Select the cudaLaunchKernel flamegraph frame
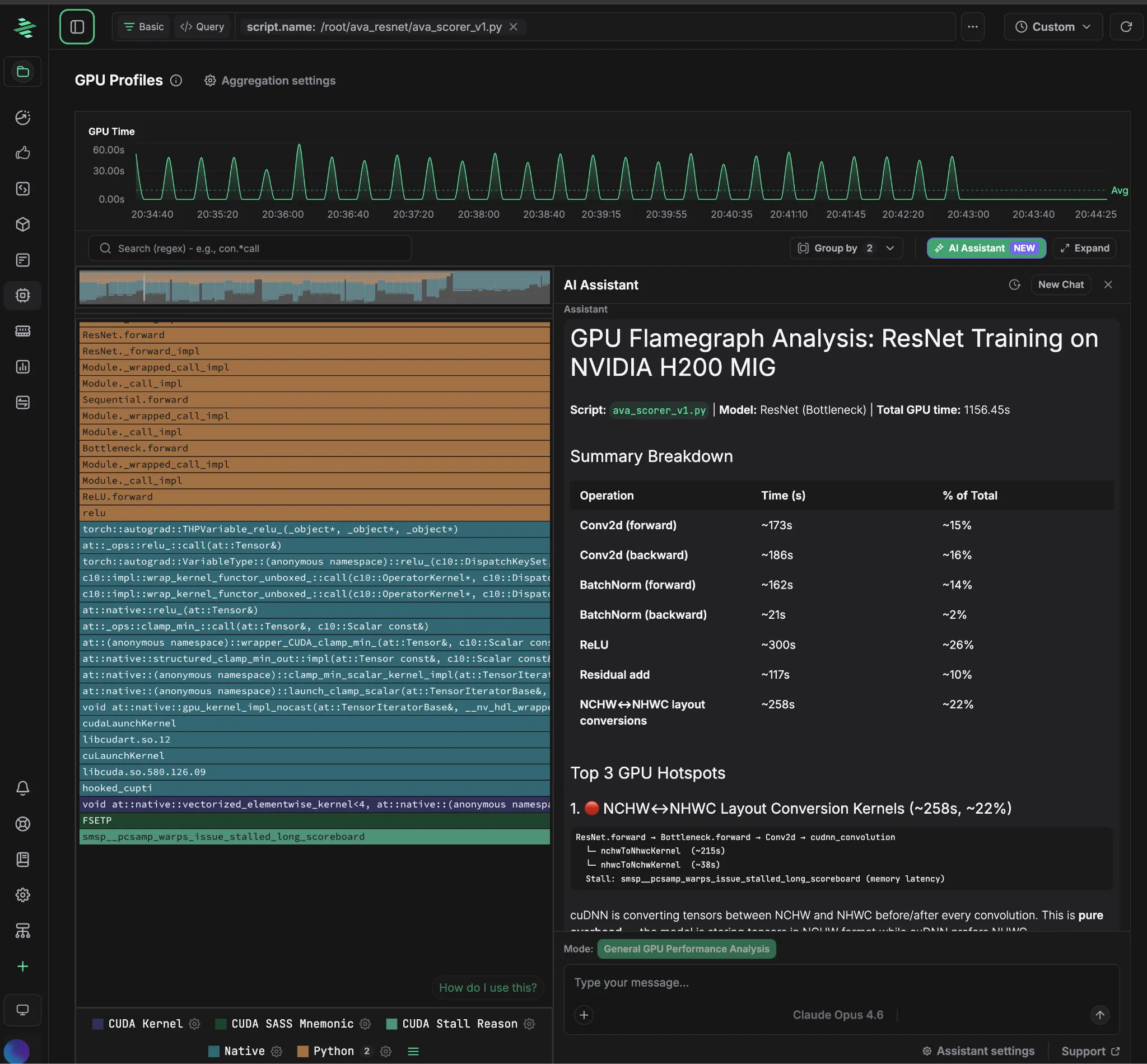This screenshot has height=1064, width=1147. tap(314, 724)
